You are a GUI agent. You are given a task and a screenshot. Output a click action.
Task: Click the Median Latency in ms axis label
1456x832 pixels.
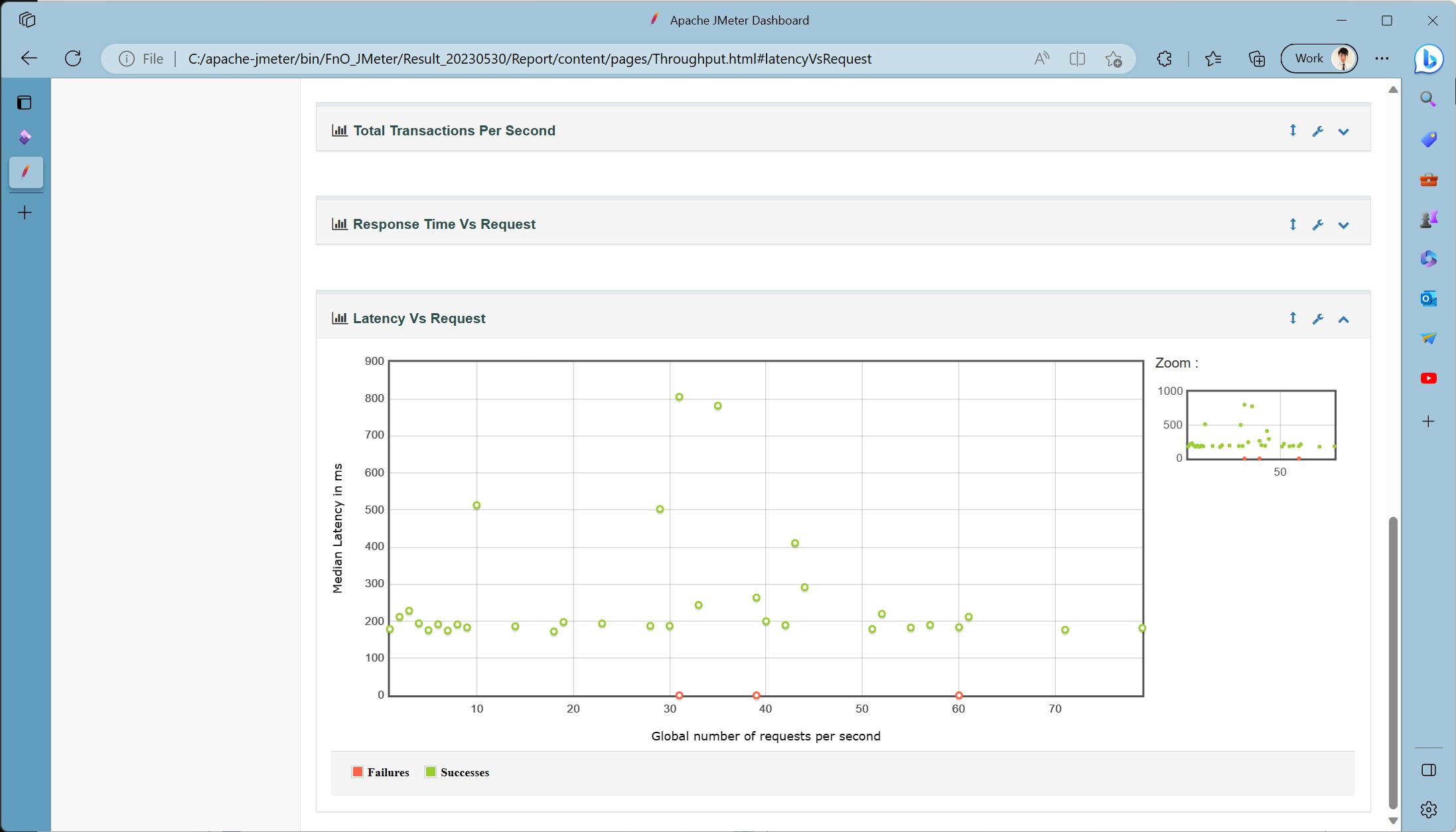[338, 528]
